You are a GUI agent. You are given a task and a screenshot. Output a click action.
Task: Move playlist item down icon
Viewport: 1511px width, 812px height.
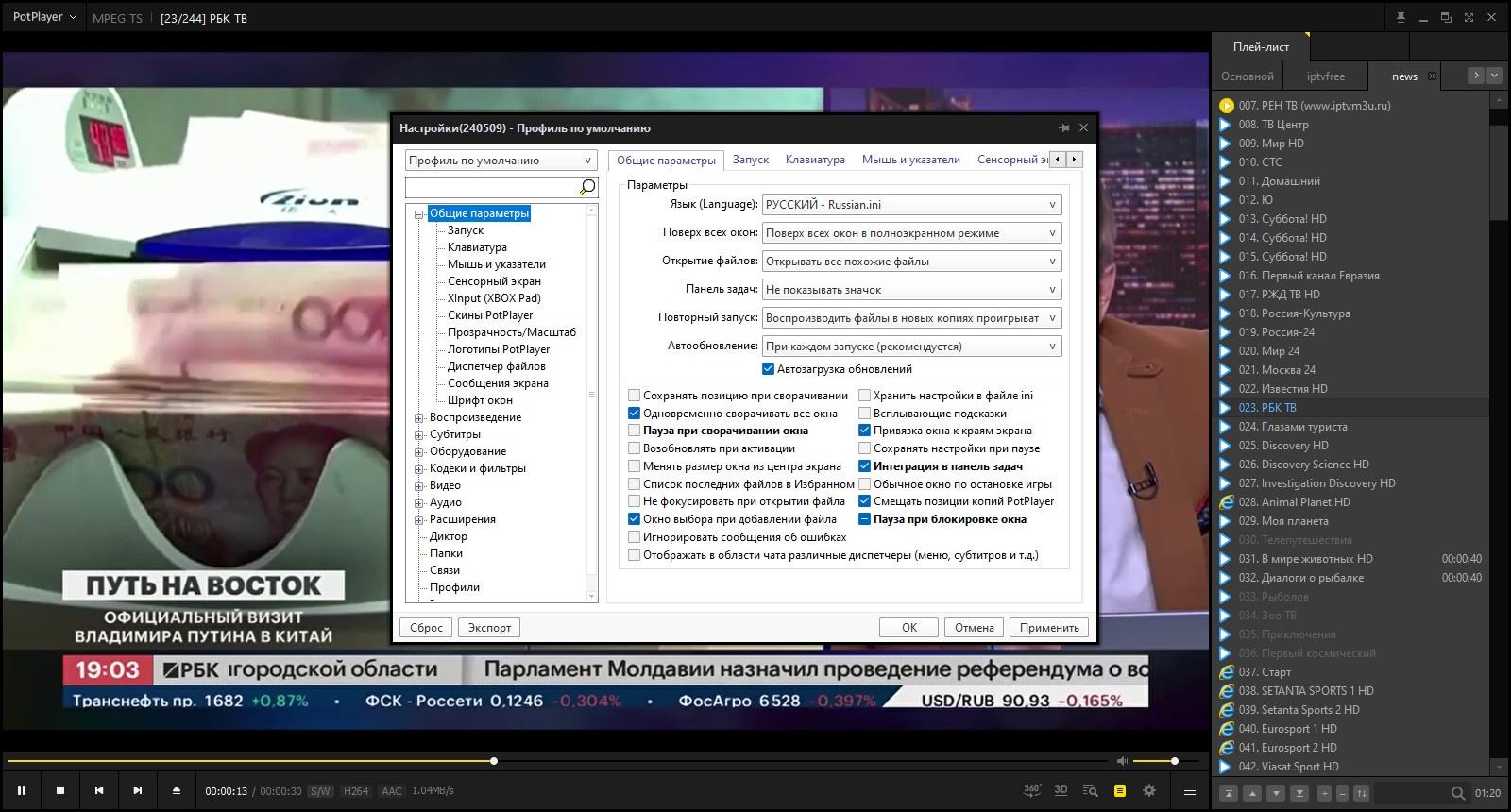(x=1276, y=793)
